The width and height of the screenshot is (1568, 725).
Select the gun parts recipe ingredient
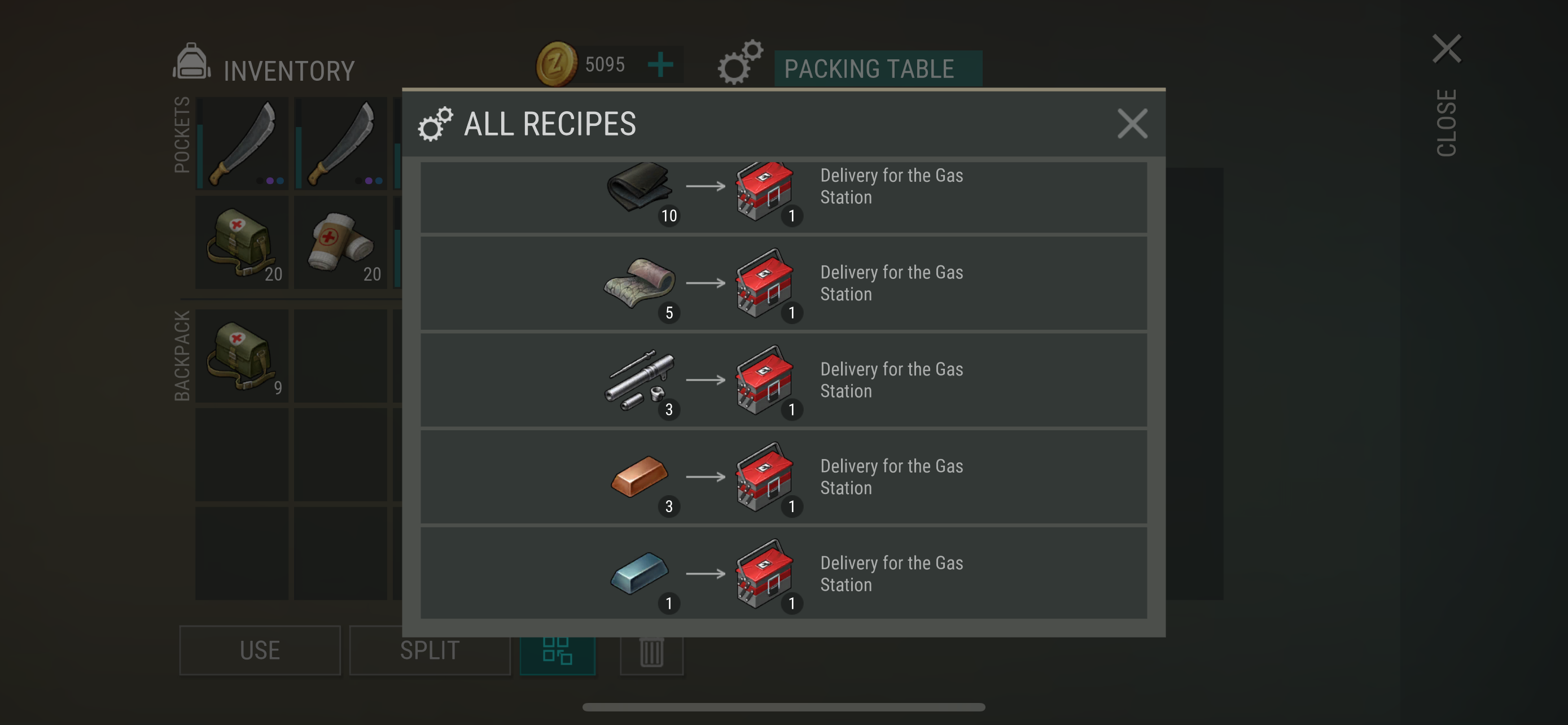pyautogui.click(x=640, y=381)
